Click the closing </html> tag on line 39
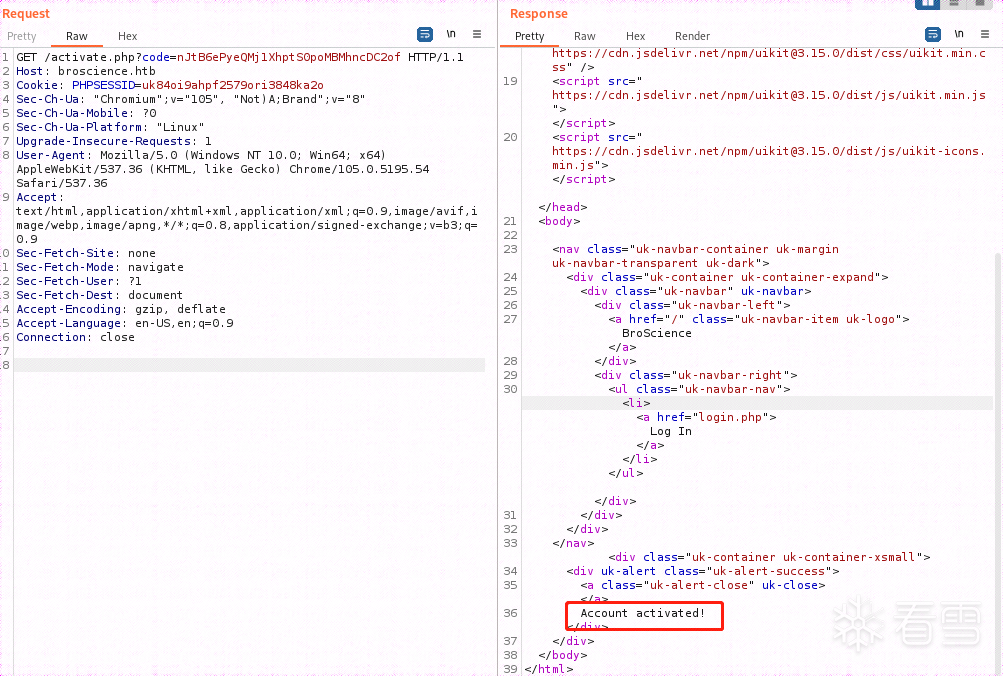 click(549, 669)
